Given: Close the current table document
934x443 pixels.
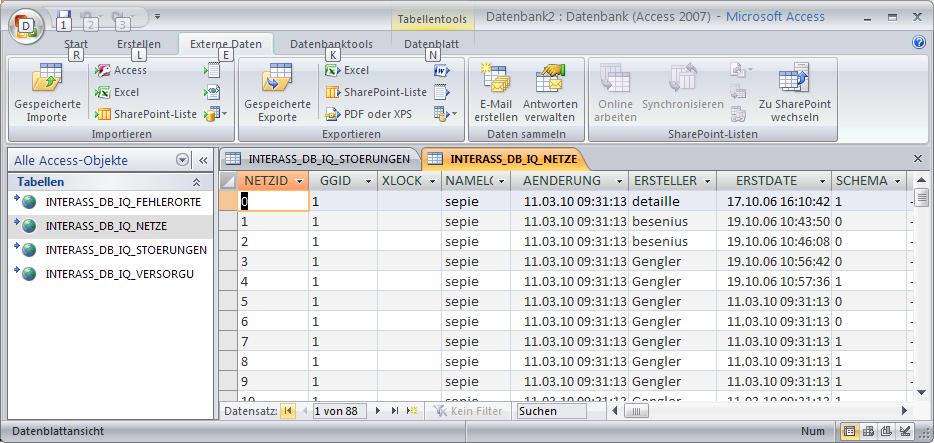Looking at the screenshot, I should (918, 159).
